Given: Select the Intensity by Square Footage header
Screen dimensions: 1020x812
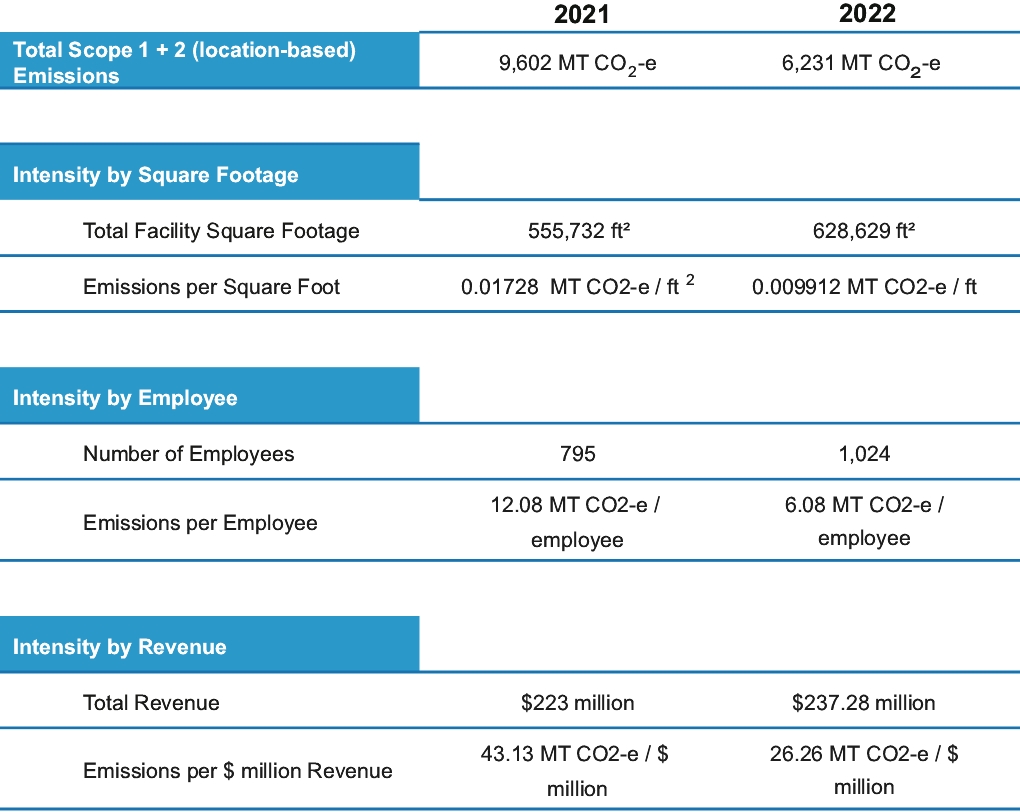Looking at the screenshot, I should [156, 175].
